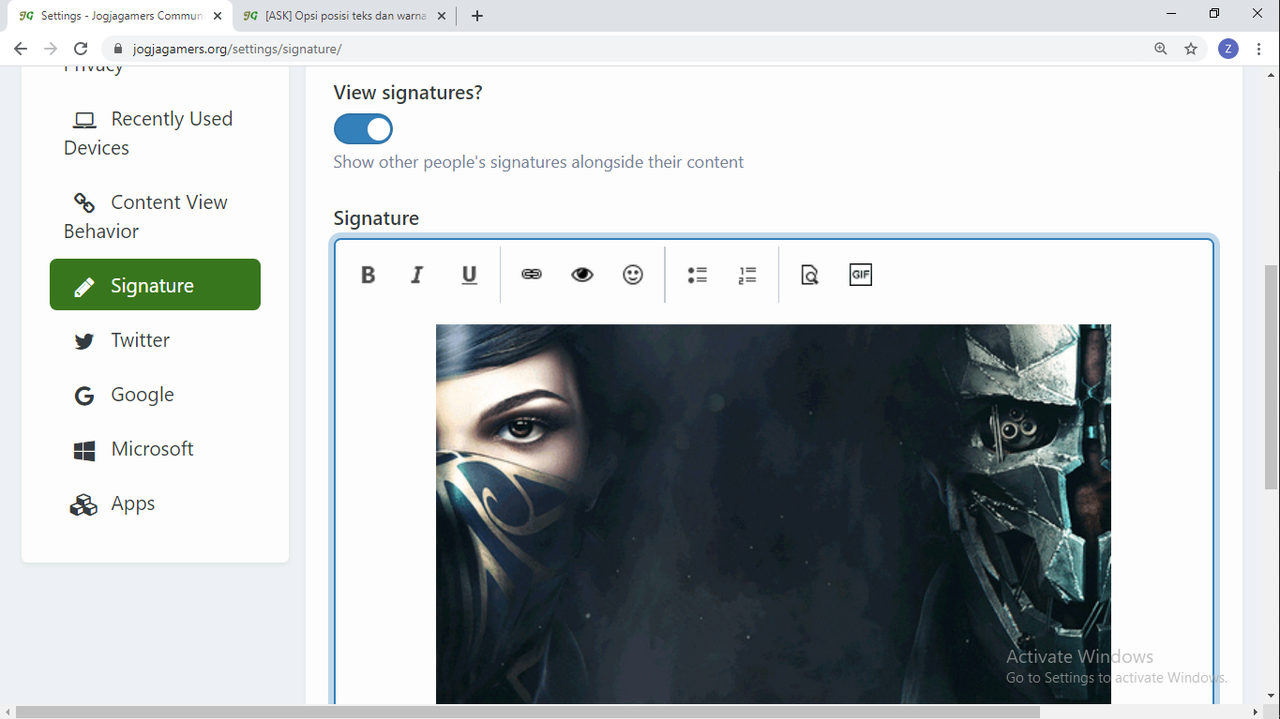Click the preview document icon in toolbar

[810, 275]
